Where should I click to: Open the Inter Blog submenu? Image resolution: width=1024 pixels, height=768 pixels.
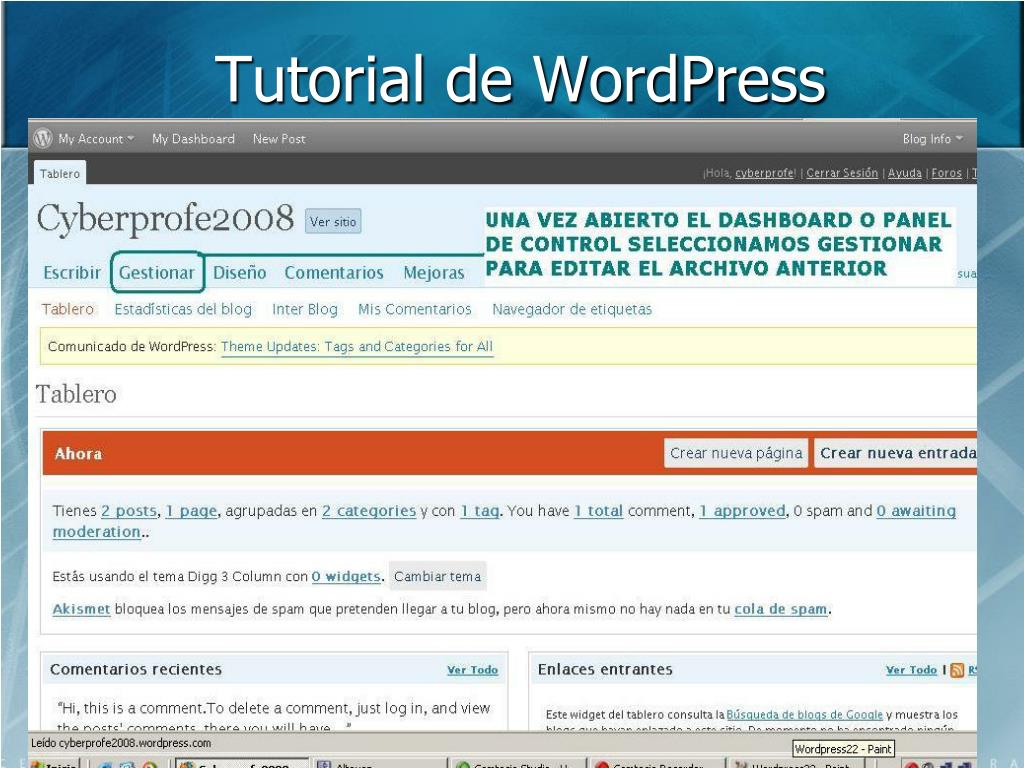[304, 309]
